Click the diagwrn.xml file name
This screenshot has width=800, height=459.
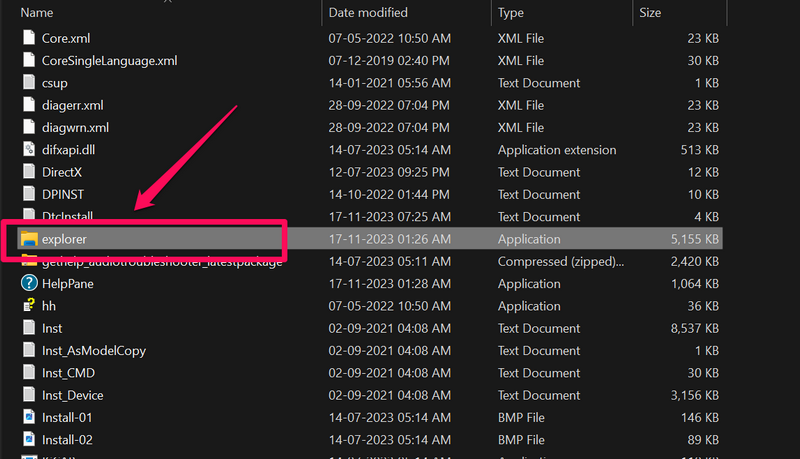coord(76,128)
